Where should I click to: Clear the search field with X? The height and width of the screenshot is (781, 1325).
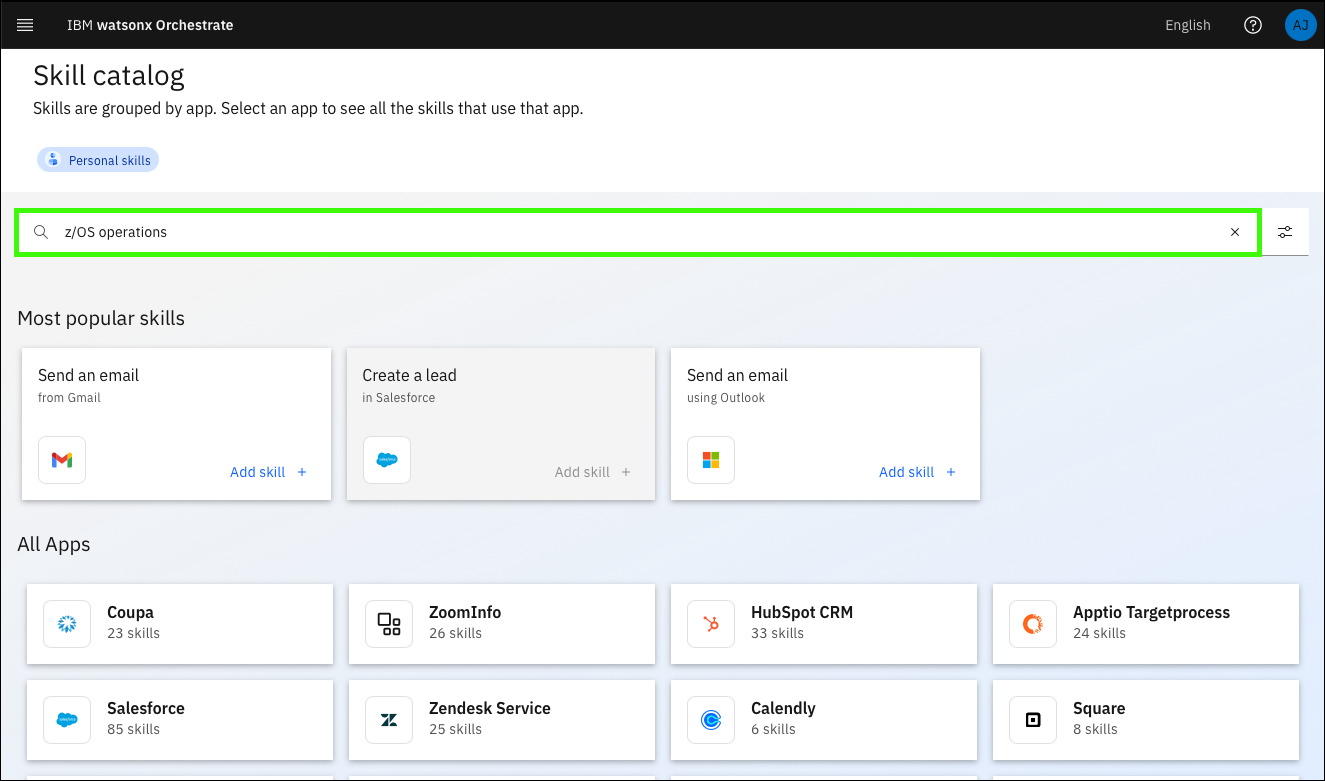[x=1234, y=232]
